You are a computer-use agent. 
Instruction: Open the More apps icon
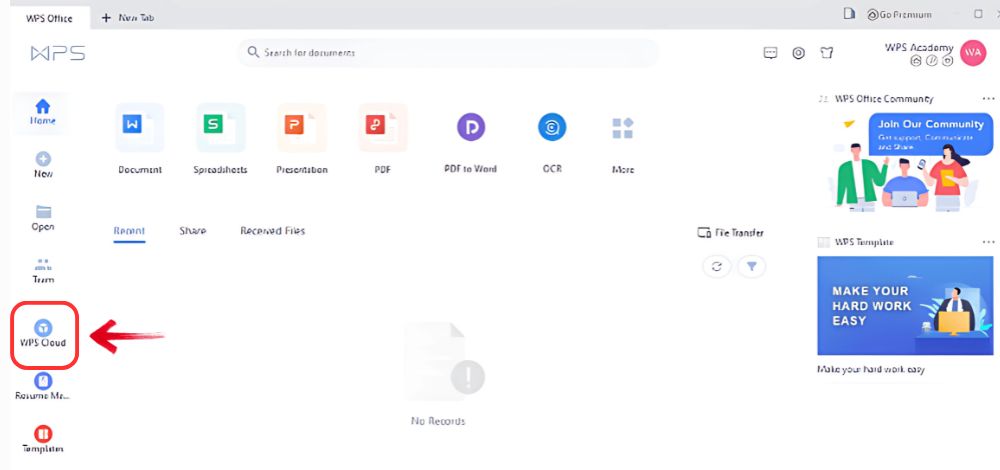[622, 128]
